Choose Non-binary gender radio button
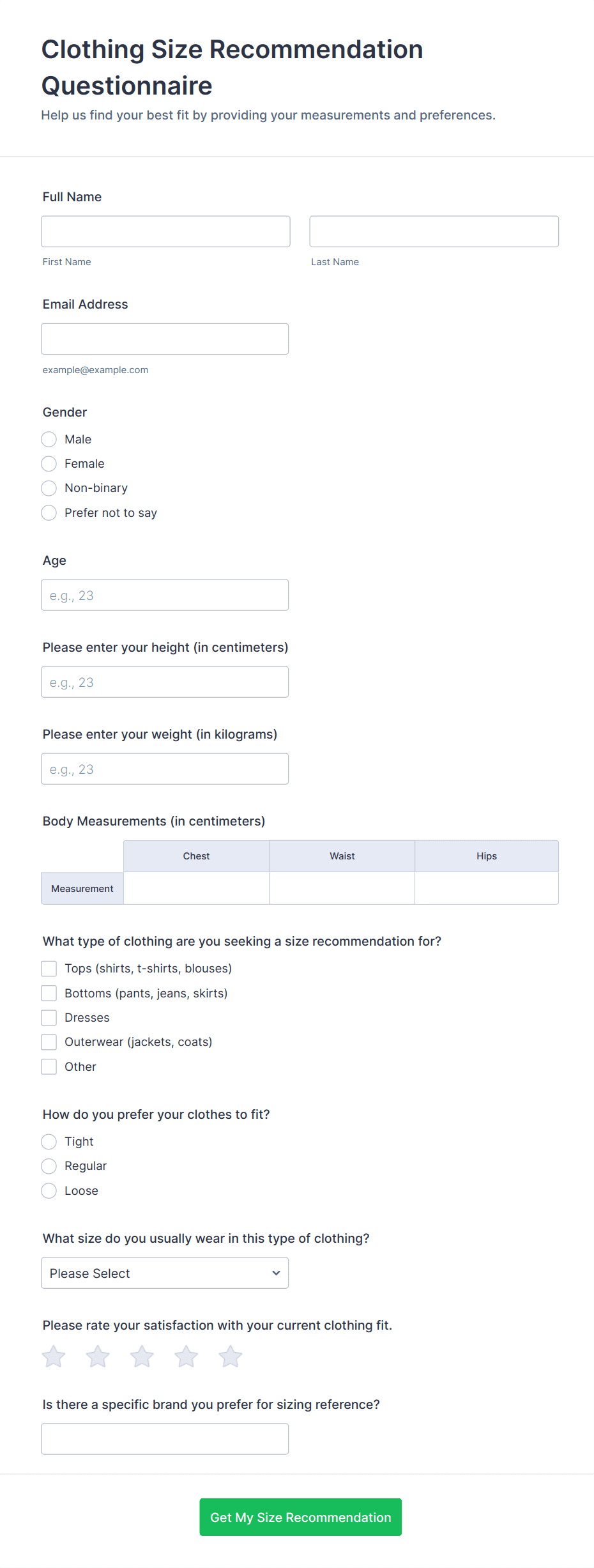This screenshot has width=594, height=1568. pos(49,488)
